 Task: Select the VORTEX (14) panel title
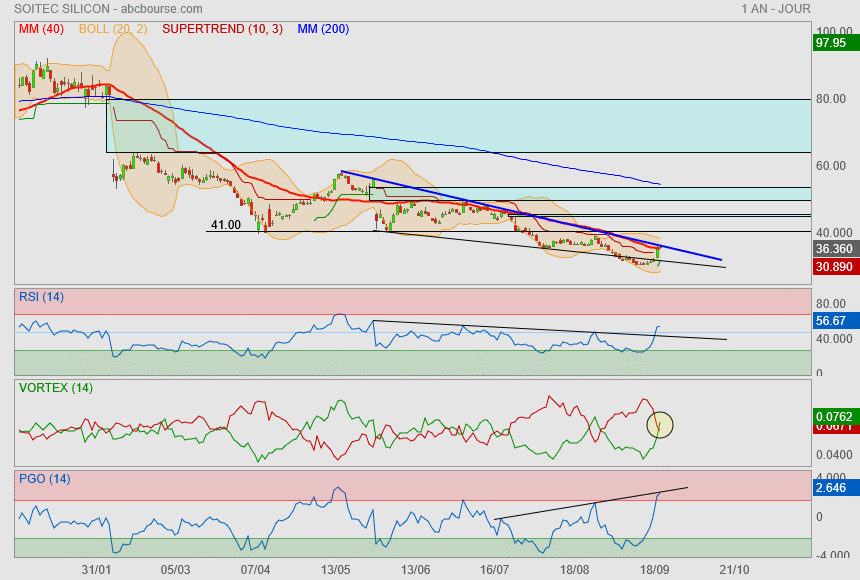point(55,387)
